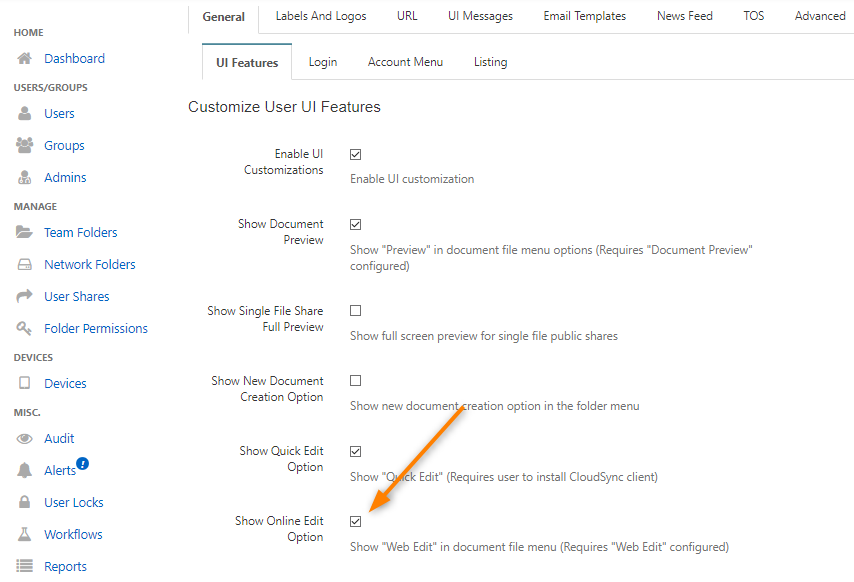The width and height of the screenshot is (854, 582).
Task: Click the Alerts bell icon
Action: point(25,471)
